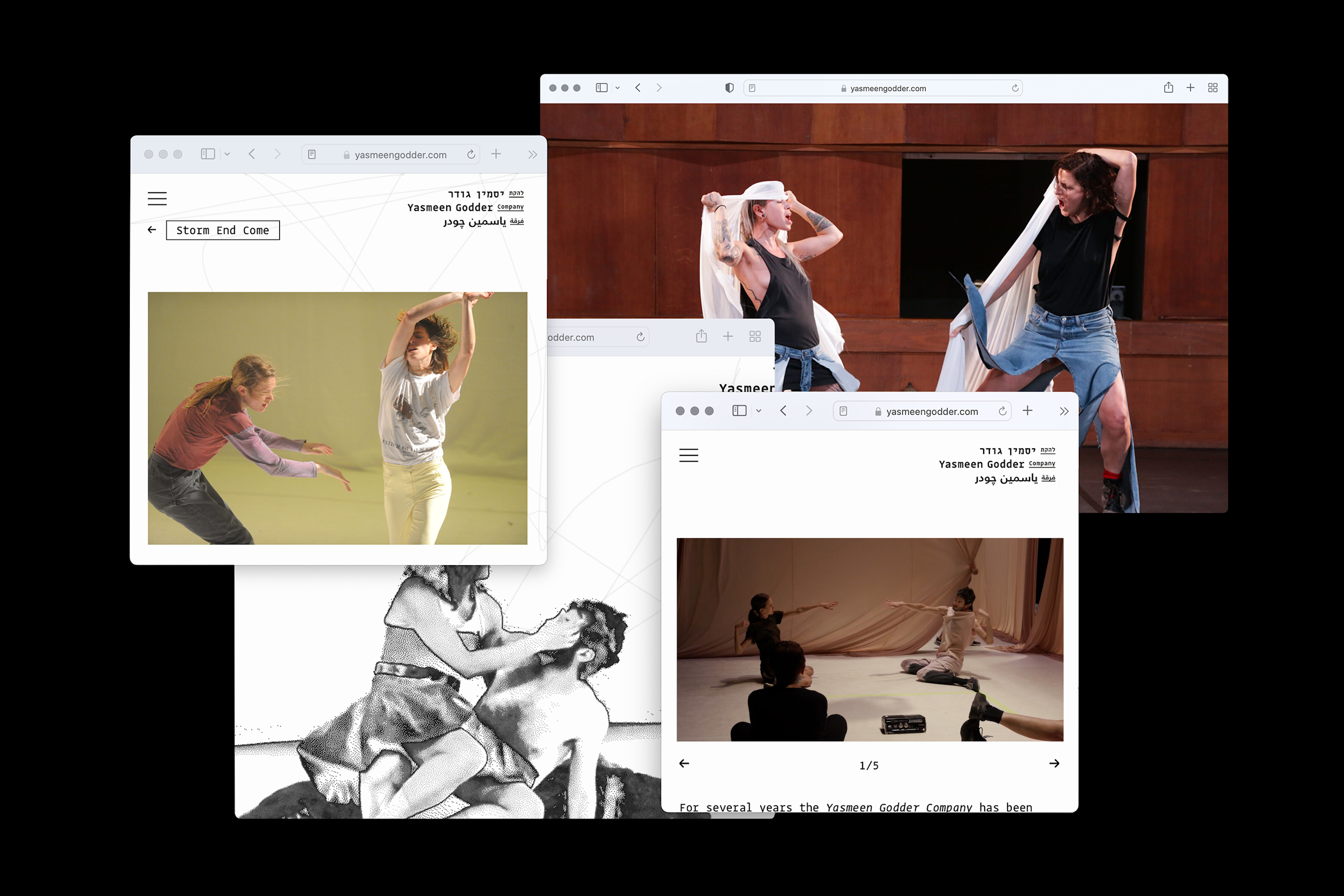Click Storm End Come title box
This screenshot has width=1344, height=896.
pyautogui.click(x=223, y=230)
